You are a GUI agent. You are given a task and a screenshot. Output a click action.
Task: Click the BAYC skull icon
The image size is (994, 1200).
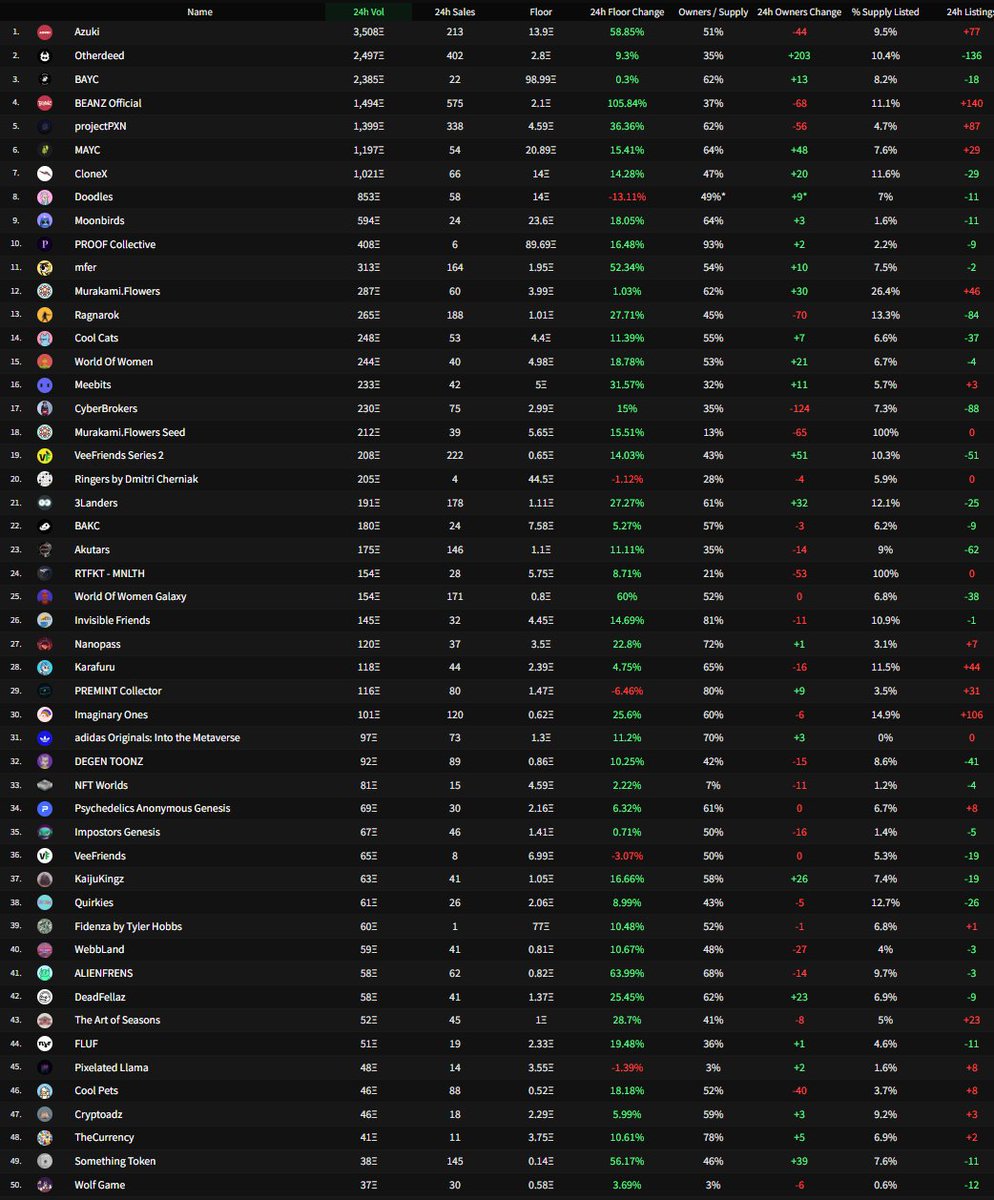tap(45, 79)
